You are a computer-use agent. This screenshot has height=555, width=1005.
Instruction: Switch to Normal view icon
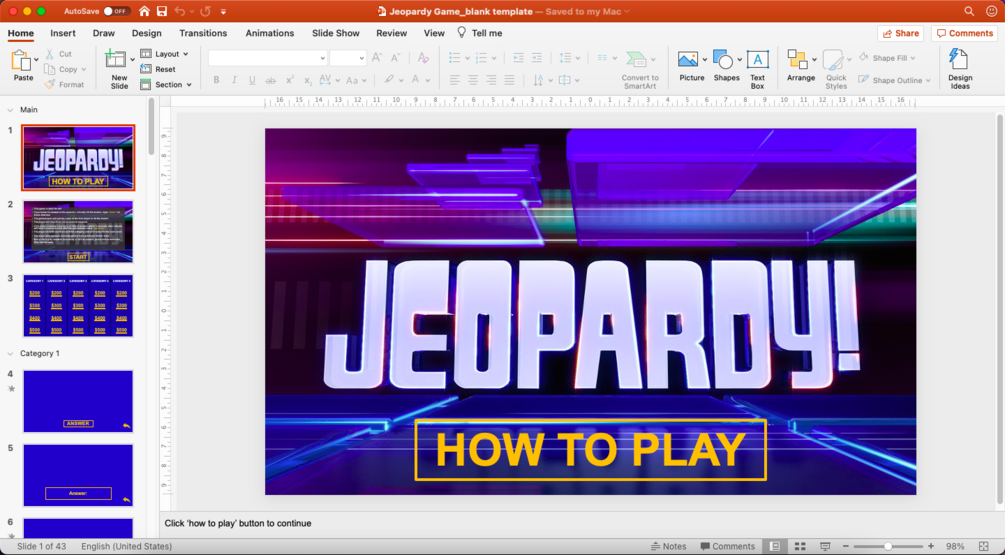click(775, 546)
